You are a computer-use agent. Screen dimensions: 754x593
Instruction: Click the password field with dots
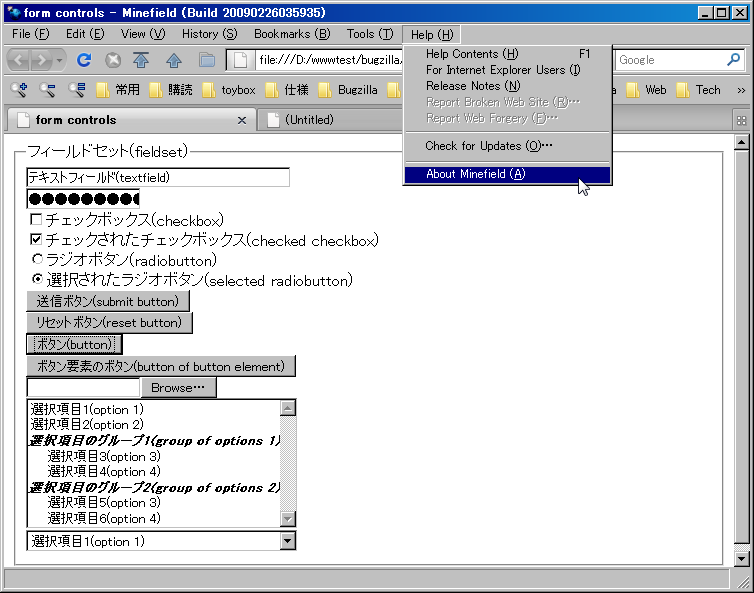click(x=83, y=199)
